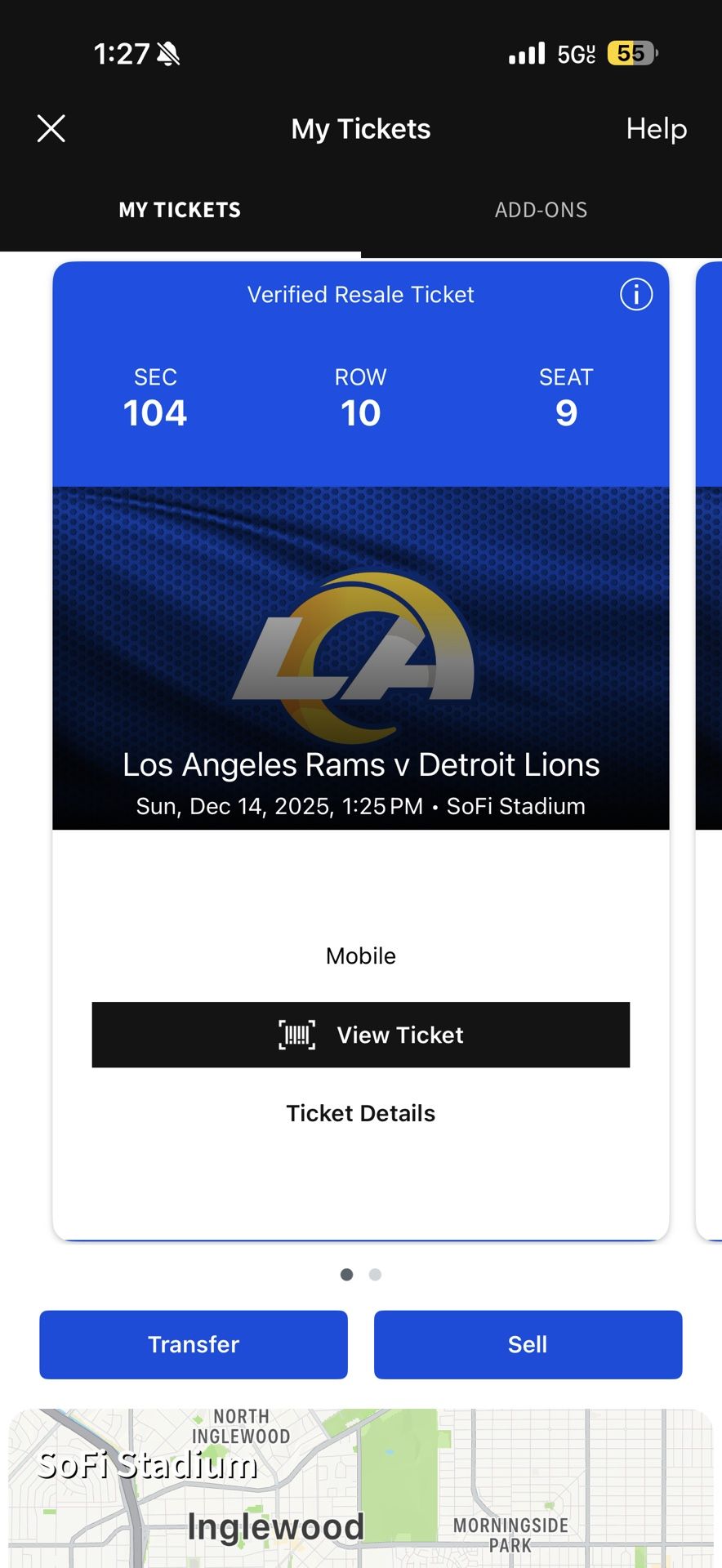Select the MY TICKETS tab

(x=180, y=210)
